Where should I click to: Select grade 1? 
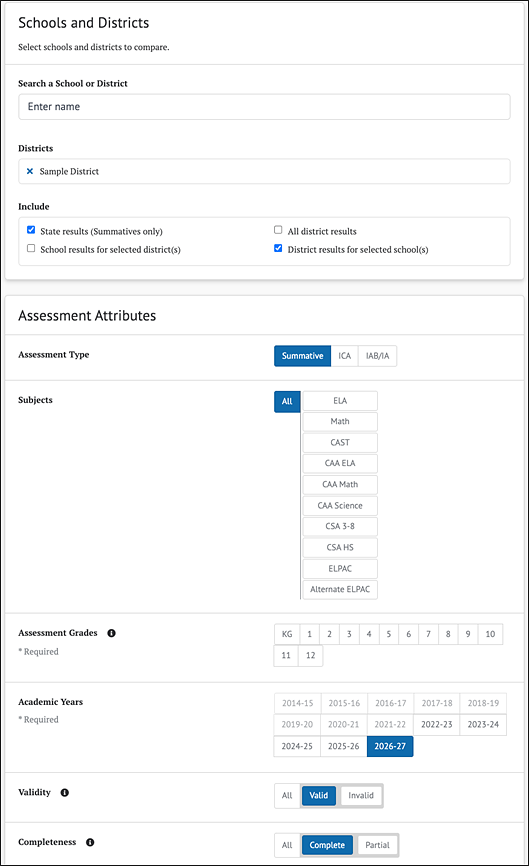pos(309,634)
